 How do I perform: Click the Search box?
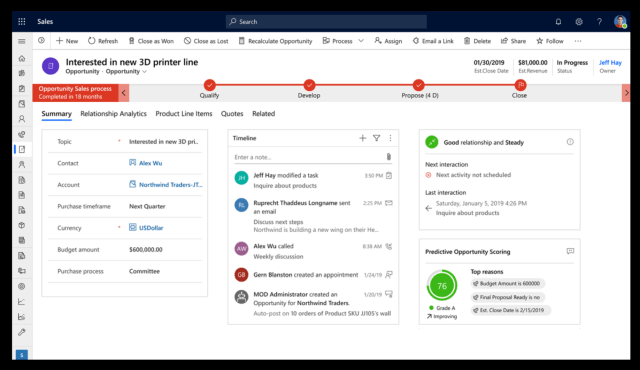326,22
